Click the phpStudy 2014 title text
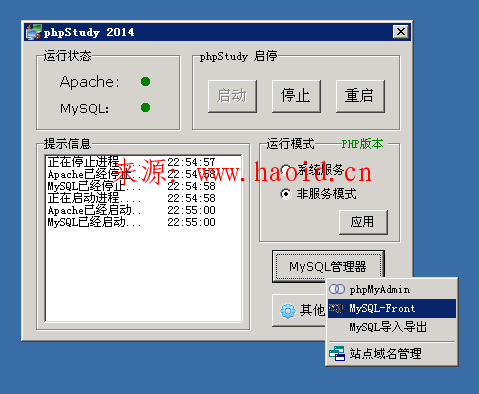 click(89, 32)
